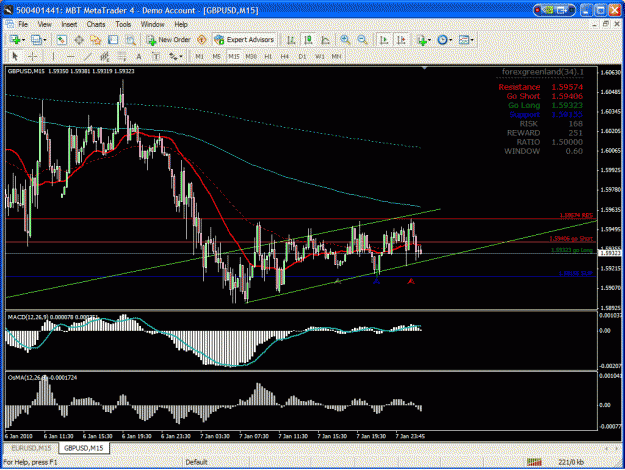
Task: Switch to M5 timeframe
Action: pyautogui.click(x=216, y=57)
